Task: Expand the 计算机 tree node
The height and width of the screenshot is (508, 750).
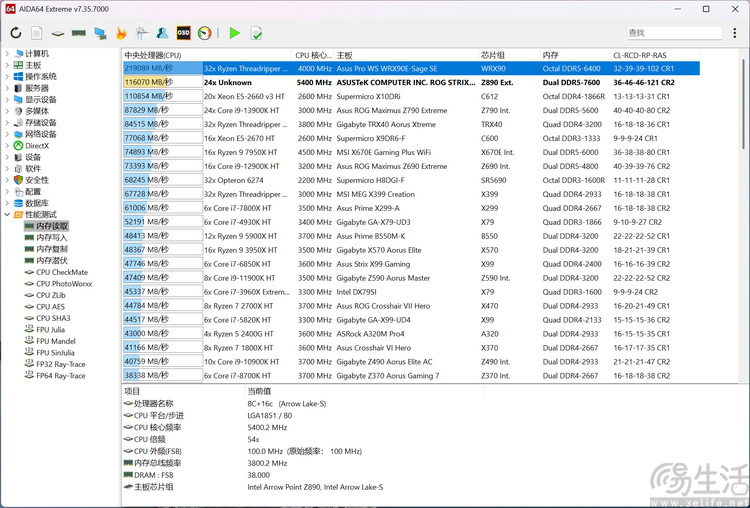Action: coord(7,54)
